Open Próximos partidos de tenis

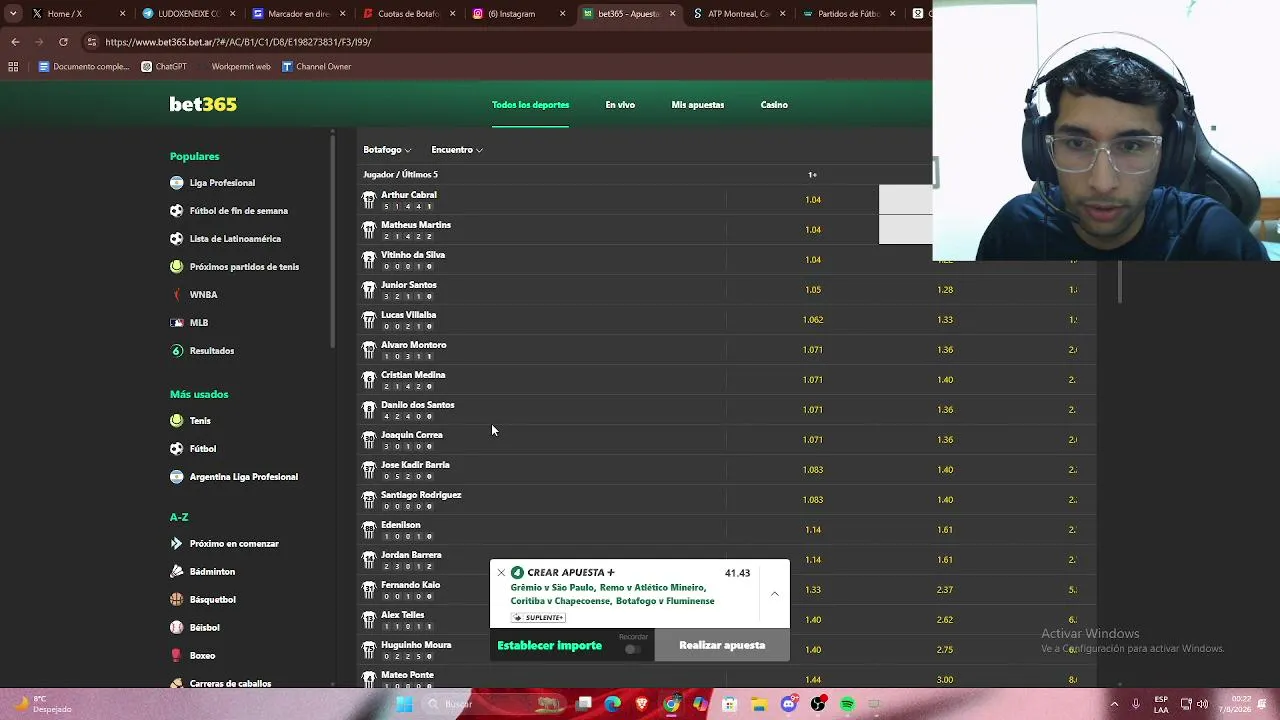[x=244, y=267]
